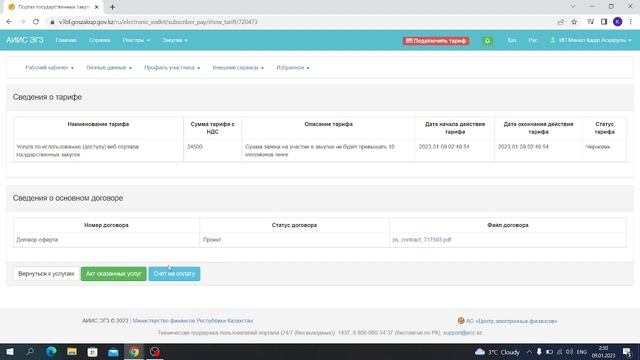Open the Министерство финансов footer link
The width and height of the screenshot is (640, 360).
click(193, 321)
